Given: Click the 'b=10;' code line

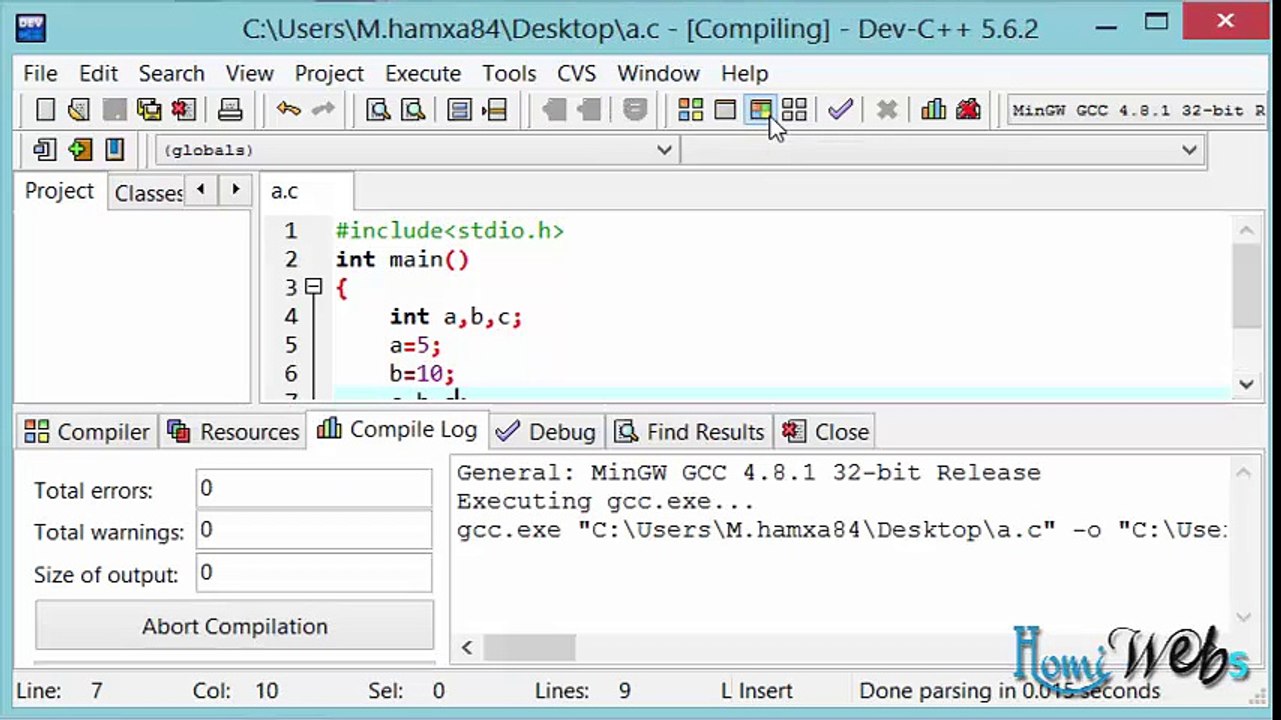Looking at the screenshot, I should 422,374.
